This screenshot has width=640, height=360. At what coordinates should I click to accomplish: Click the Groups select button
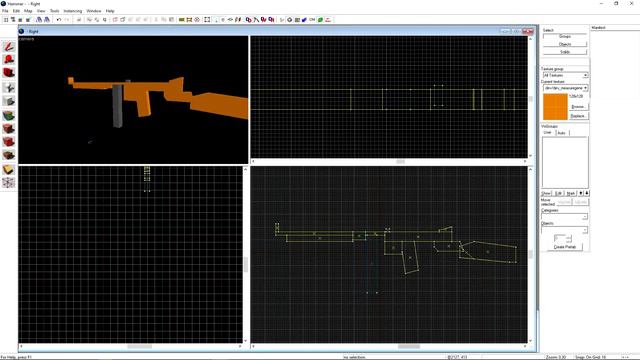click(565, 36)
